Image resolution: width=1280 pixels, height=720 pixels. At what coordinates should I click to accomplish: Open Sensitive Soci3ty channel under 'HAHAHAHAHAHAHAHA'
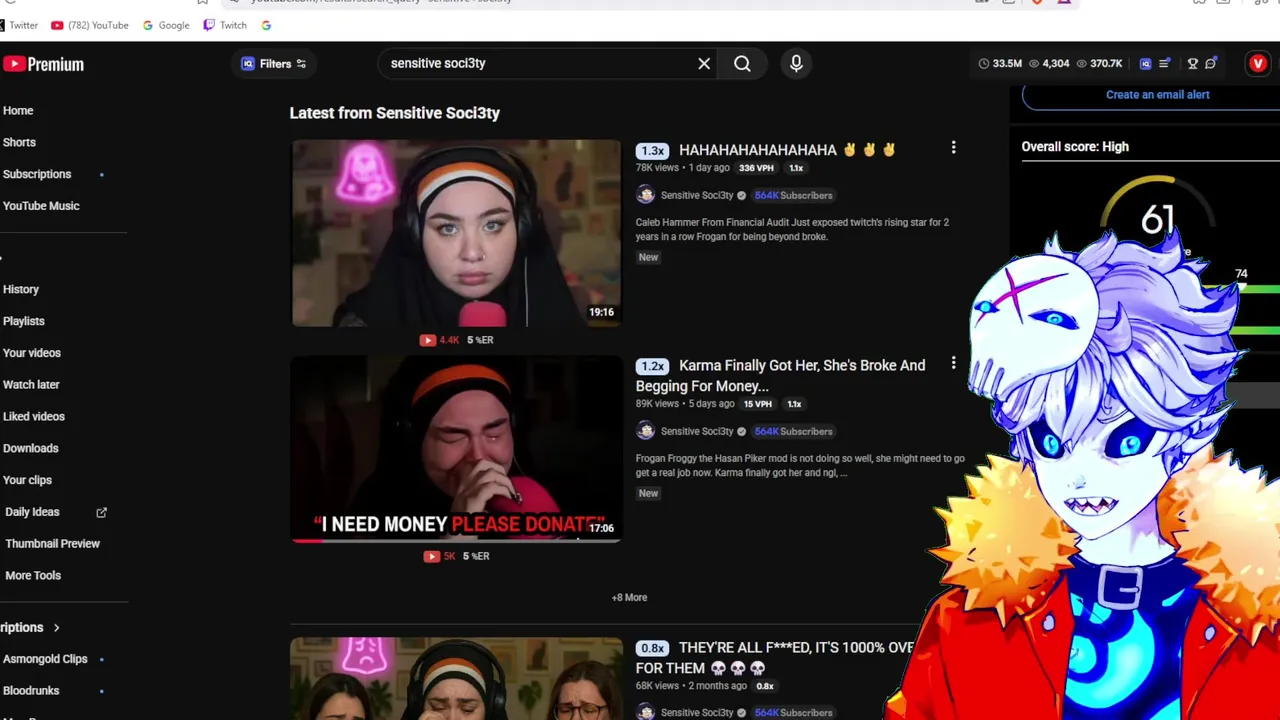(697, 196)
